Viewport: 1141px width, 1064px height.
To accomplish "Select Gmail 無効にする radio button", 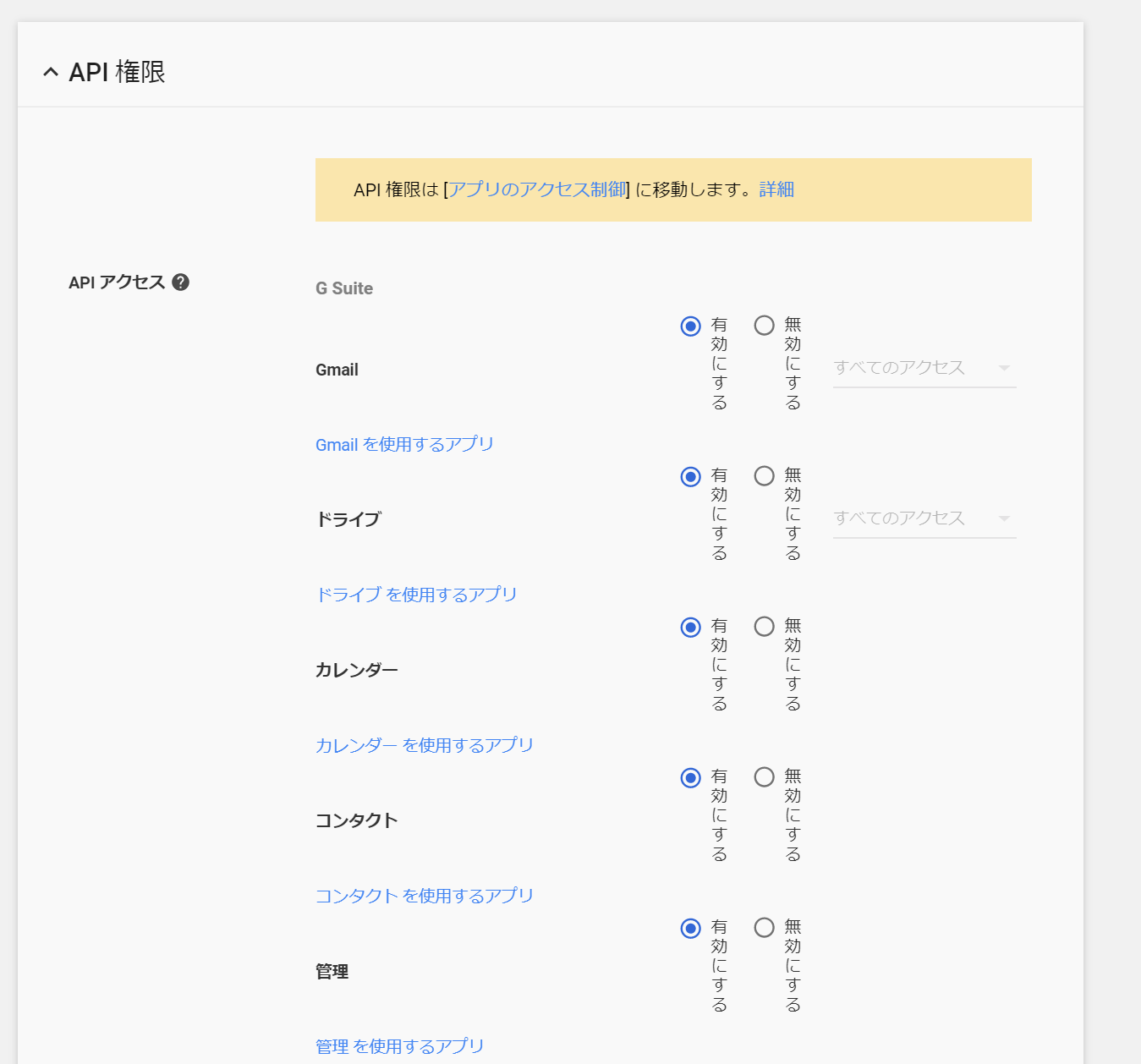I will (764, 326).
